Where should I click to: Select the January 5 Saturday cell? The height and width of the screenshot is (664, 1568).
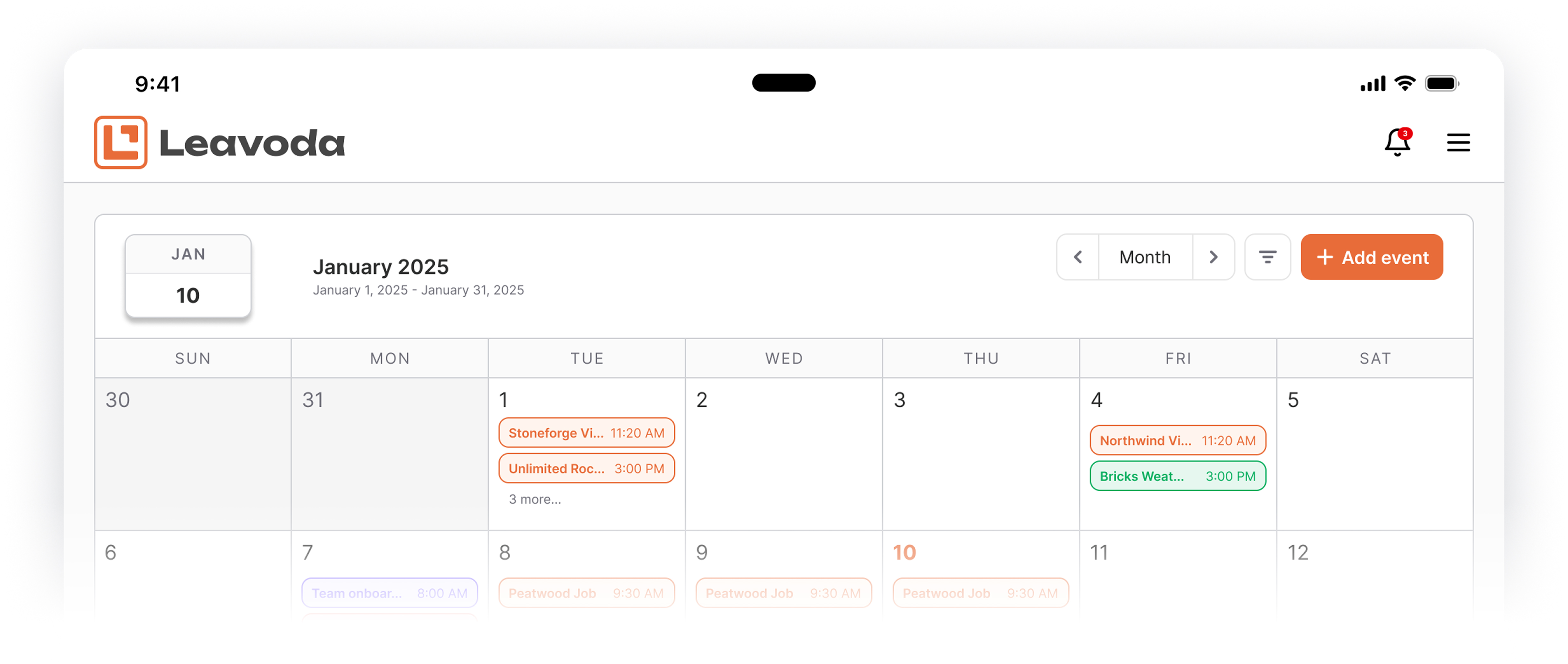tap(1374, 454)
